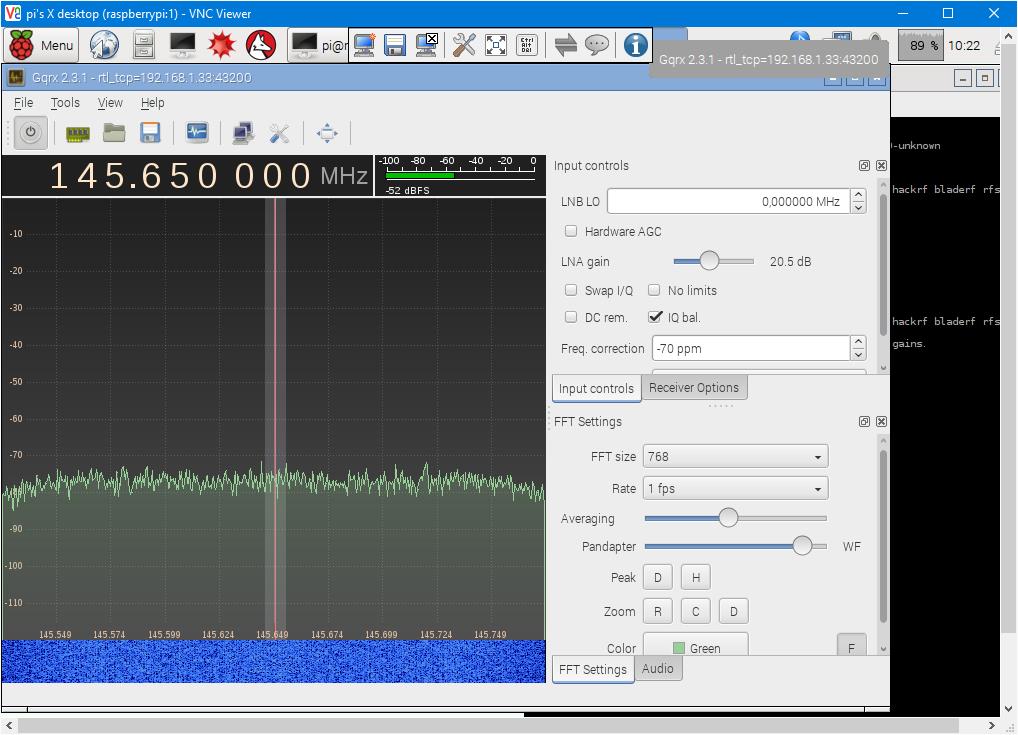Enable the Hardware AGC checkbox
Image resolution: width=1018 pixels, height=735 pixels.
pyautogui.click(x=571, y=231)
